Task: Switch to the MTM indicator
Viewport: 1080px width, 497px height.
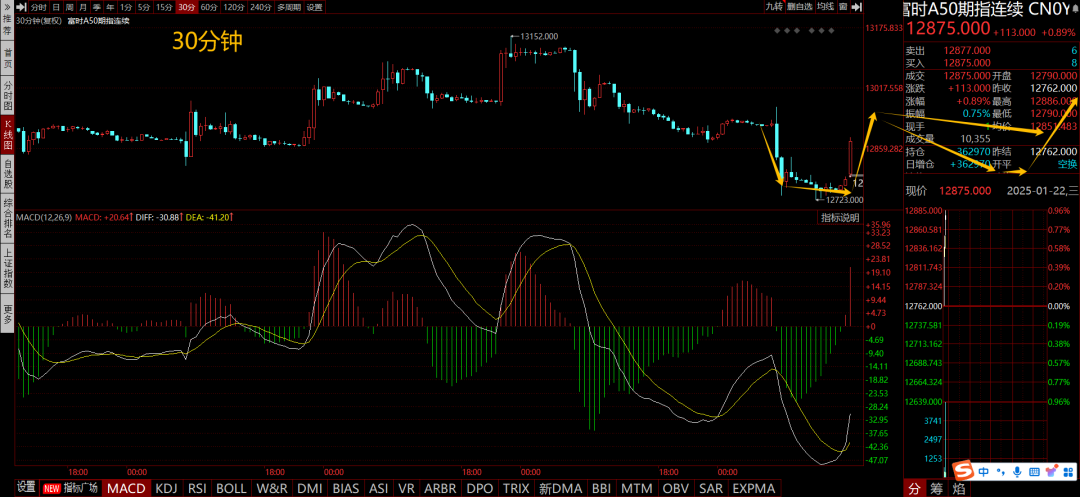Action: tap(637, 488)
